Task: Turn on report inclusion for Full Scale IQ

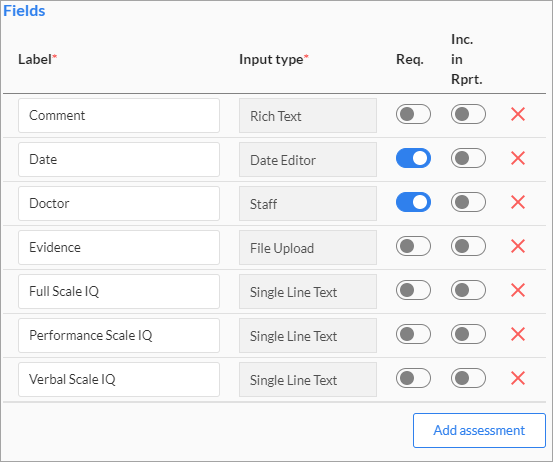Action: coord(468,290)
